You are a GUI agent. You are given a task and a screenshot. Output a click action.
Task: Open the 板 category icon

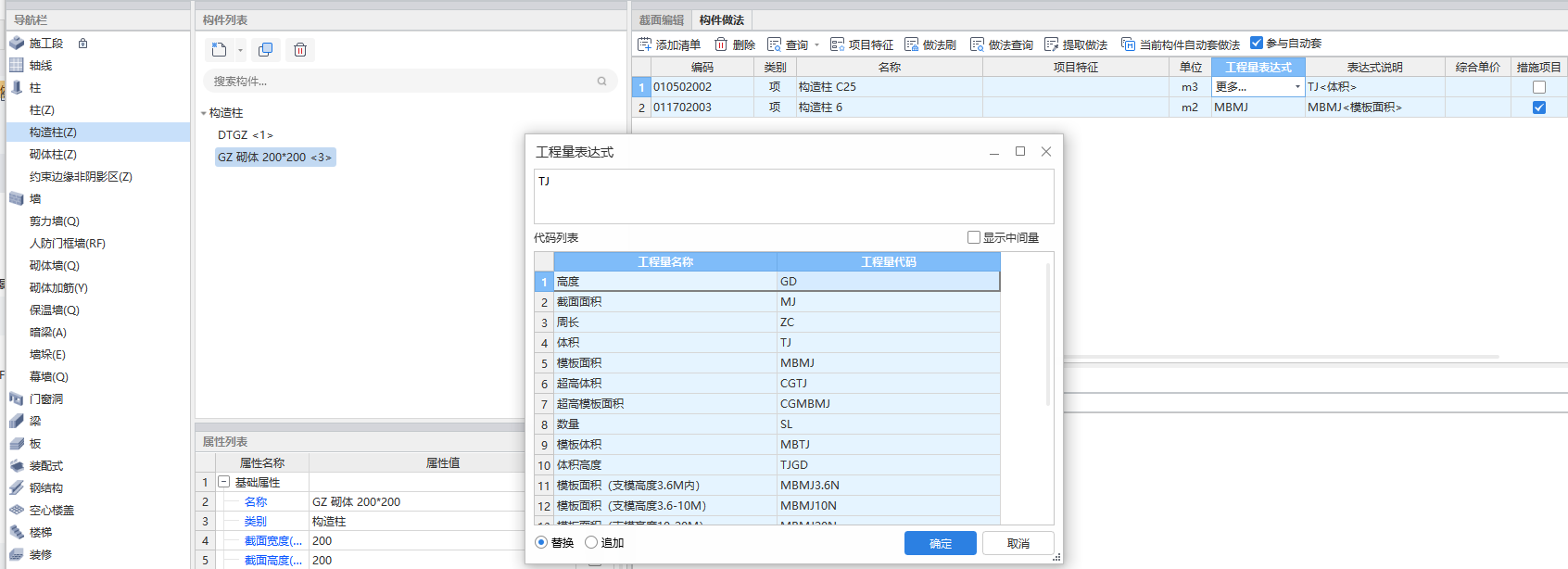(17, 443)
